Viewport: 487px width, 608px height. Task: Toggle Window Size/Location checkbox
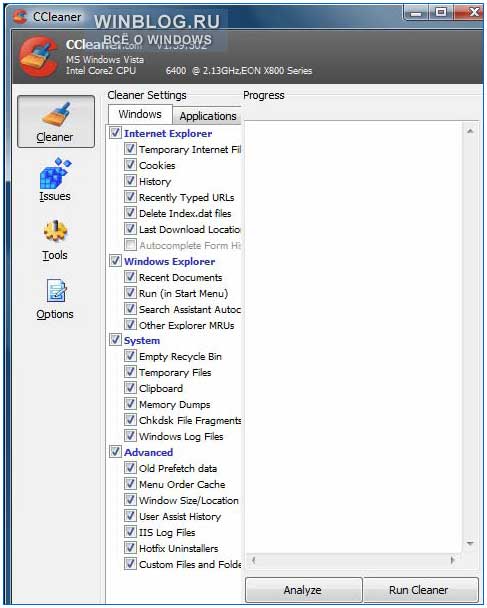click(130, 499)
